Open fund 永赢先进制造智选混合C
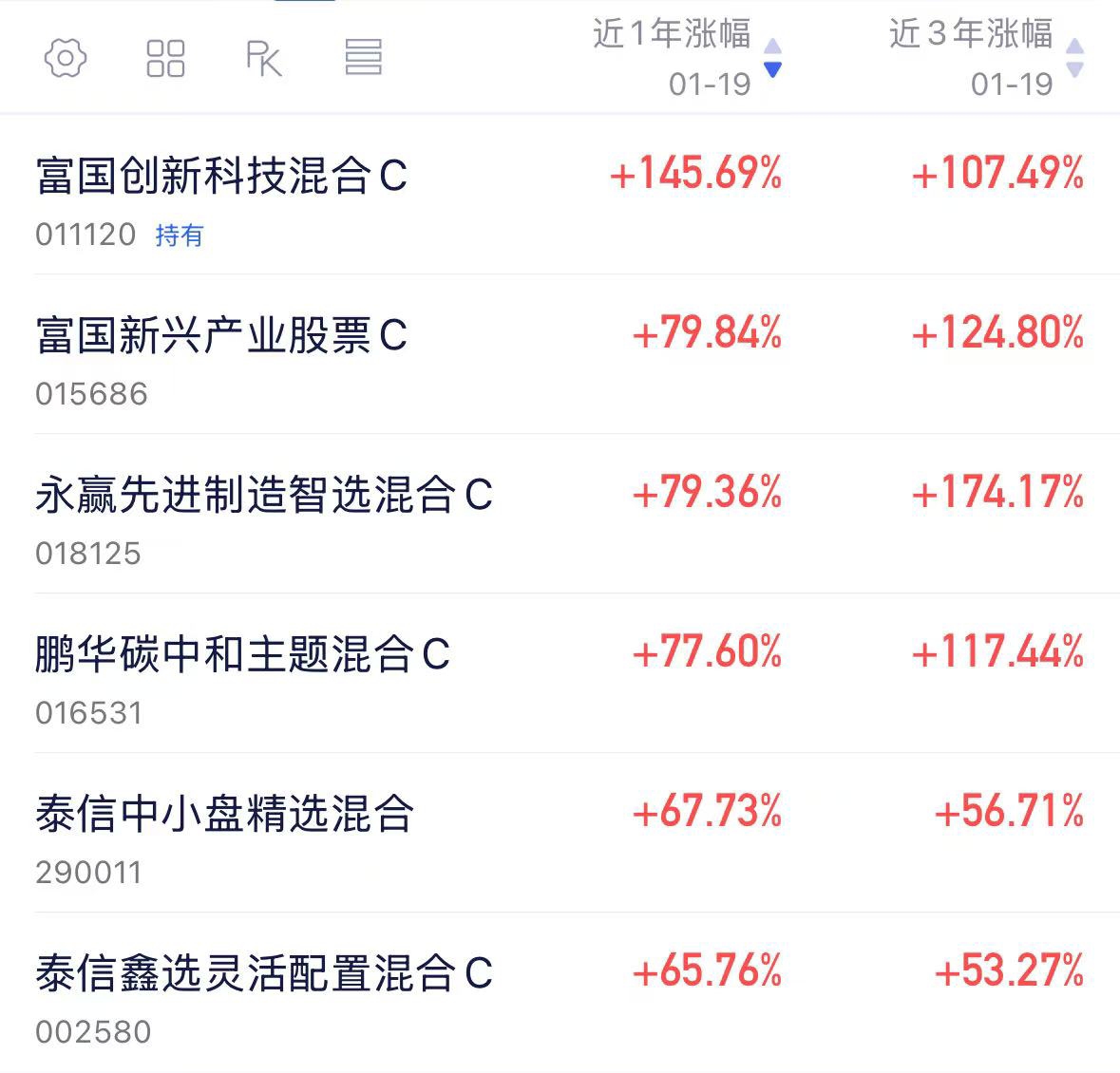The width and height of the screenshot is (1120, 1073). point(263,495)
